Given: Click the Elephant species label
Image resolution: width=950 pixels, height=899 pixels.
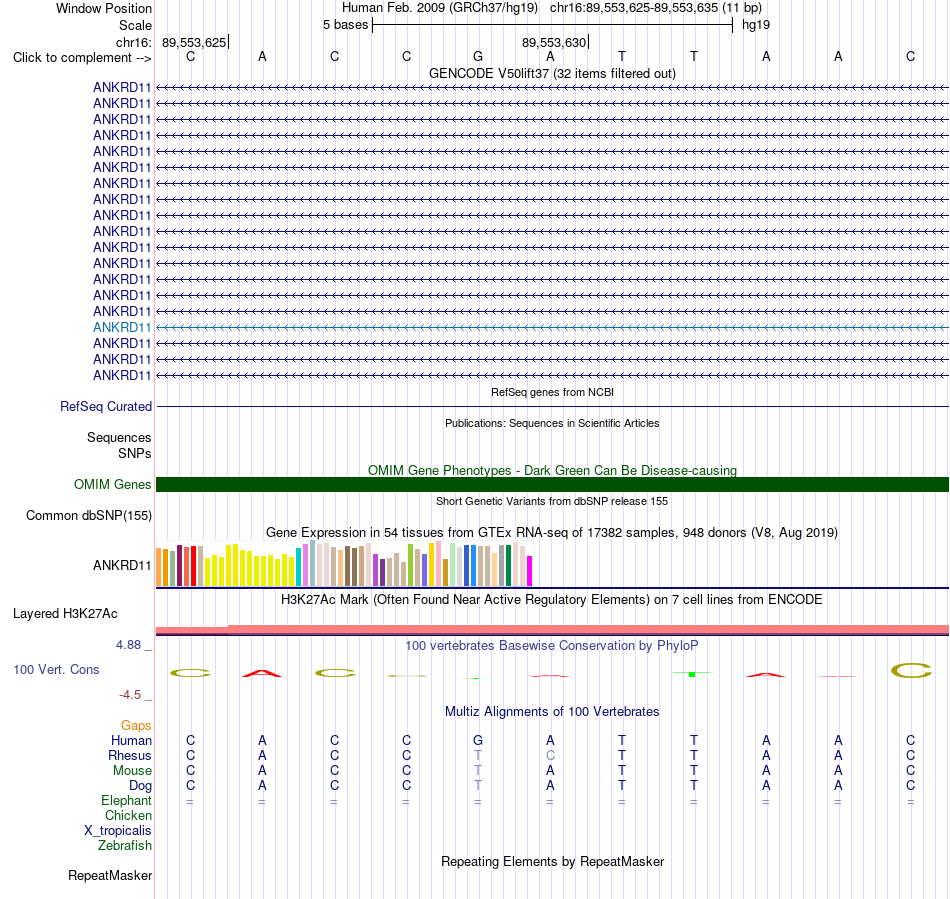Looking at the screenshot, I should point(126,800).
